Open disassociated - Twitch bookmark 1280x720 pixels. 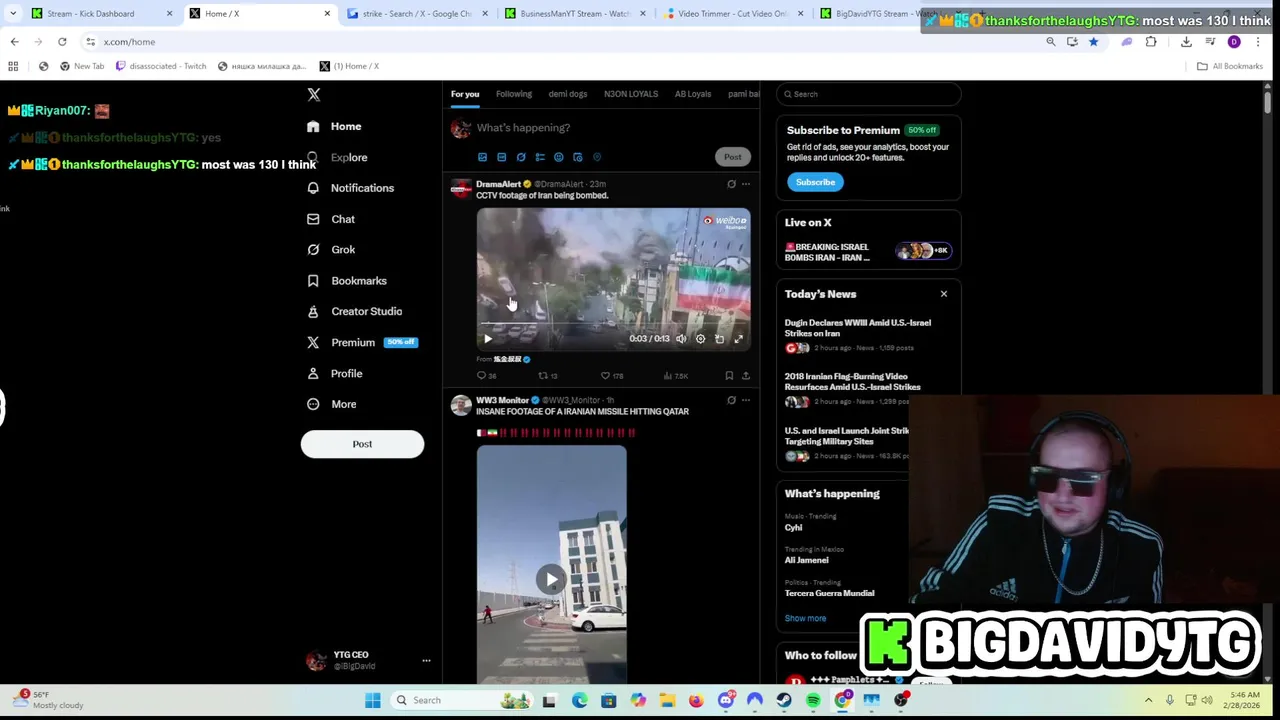pyautogui.click(x=160, y=66)
